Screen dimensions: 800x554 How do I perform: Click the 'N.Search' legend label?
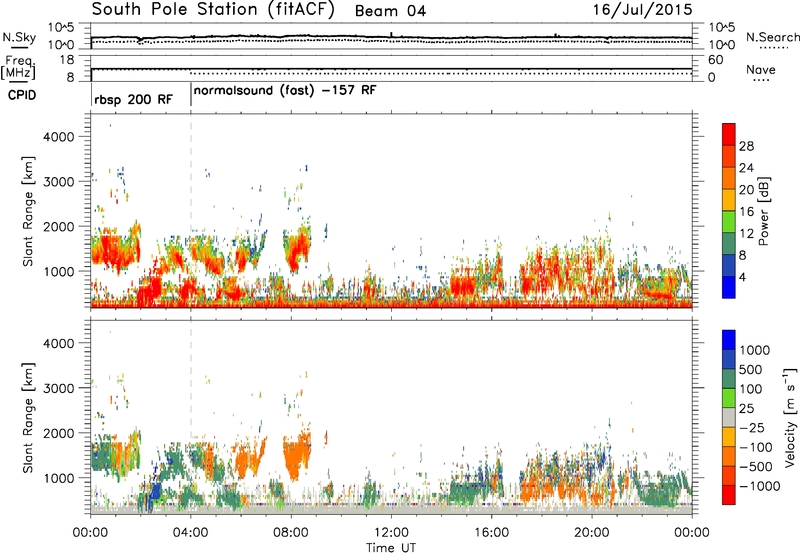(773, 37)
